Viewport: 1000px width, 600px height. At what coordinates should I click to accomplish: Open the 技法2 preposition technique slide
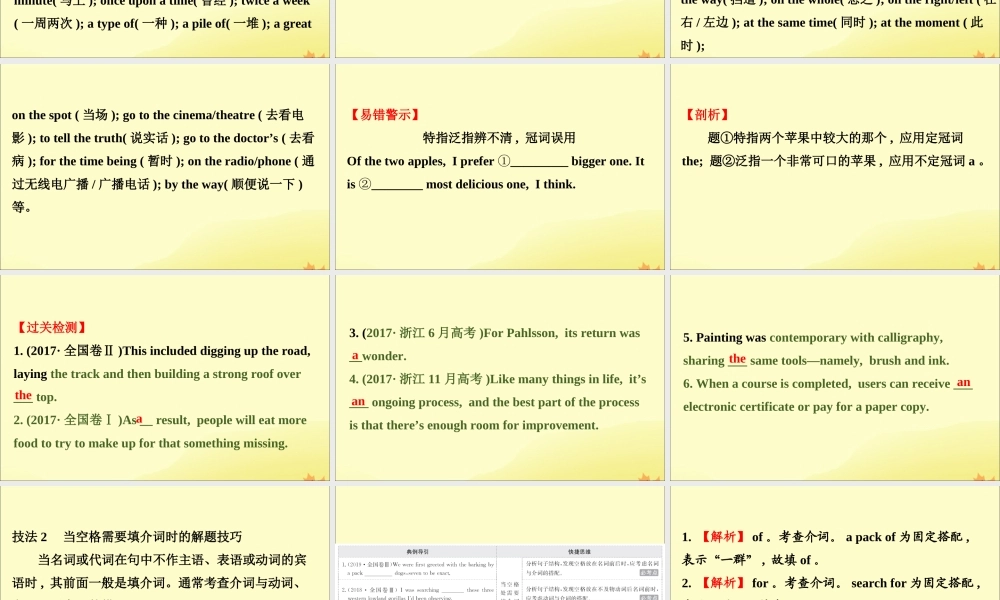coord(165,543)
